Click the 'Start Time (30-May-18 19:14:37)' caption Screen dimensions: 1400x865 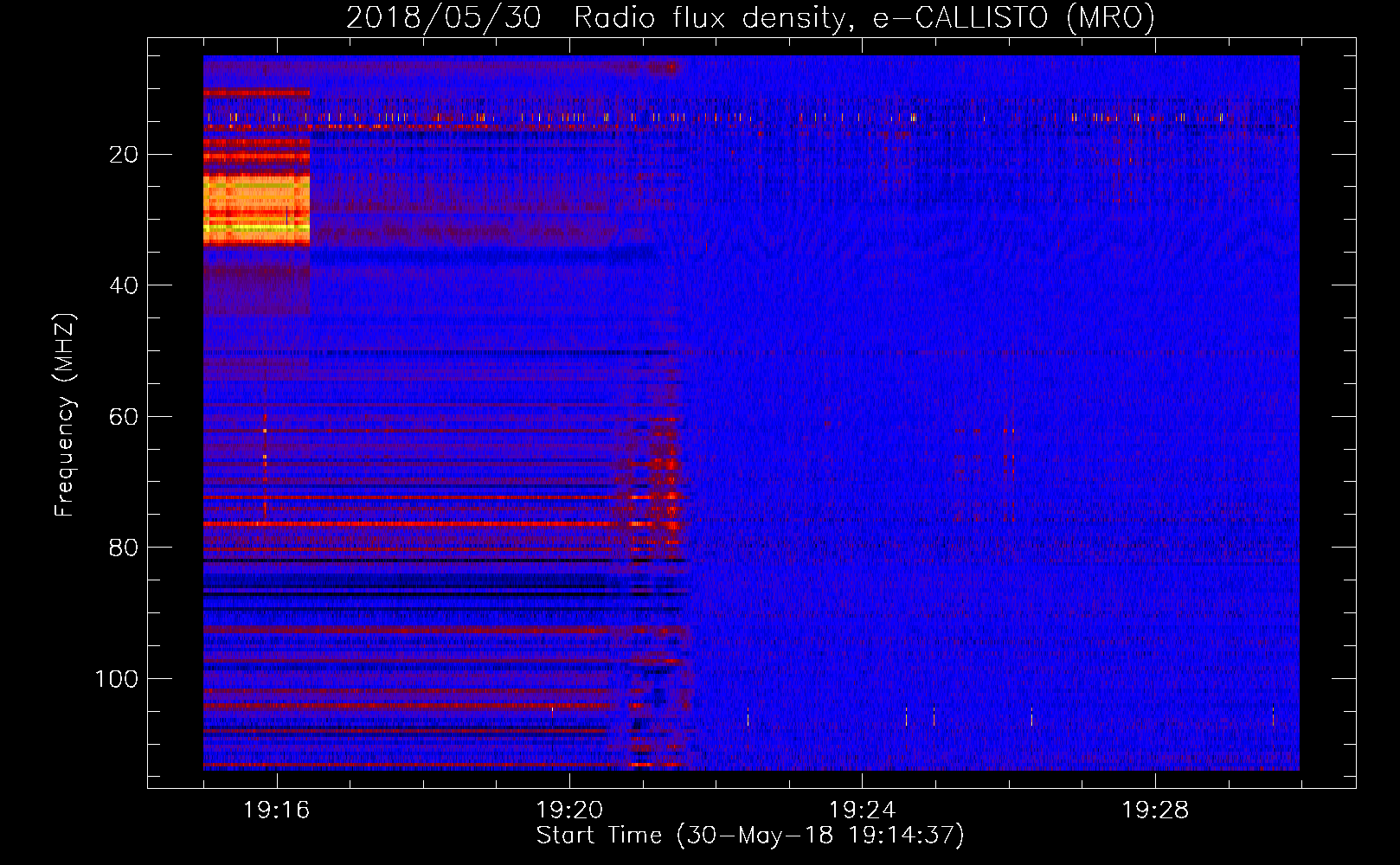click(x=750, y=836)
